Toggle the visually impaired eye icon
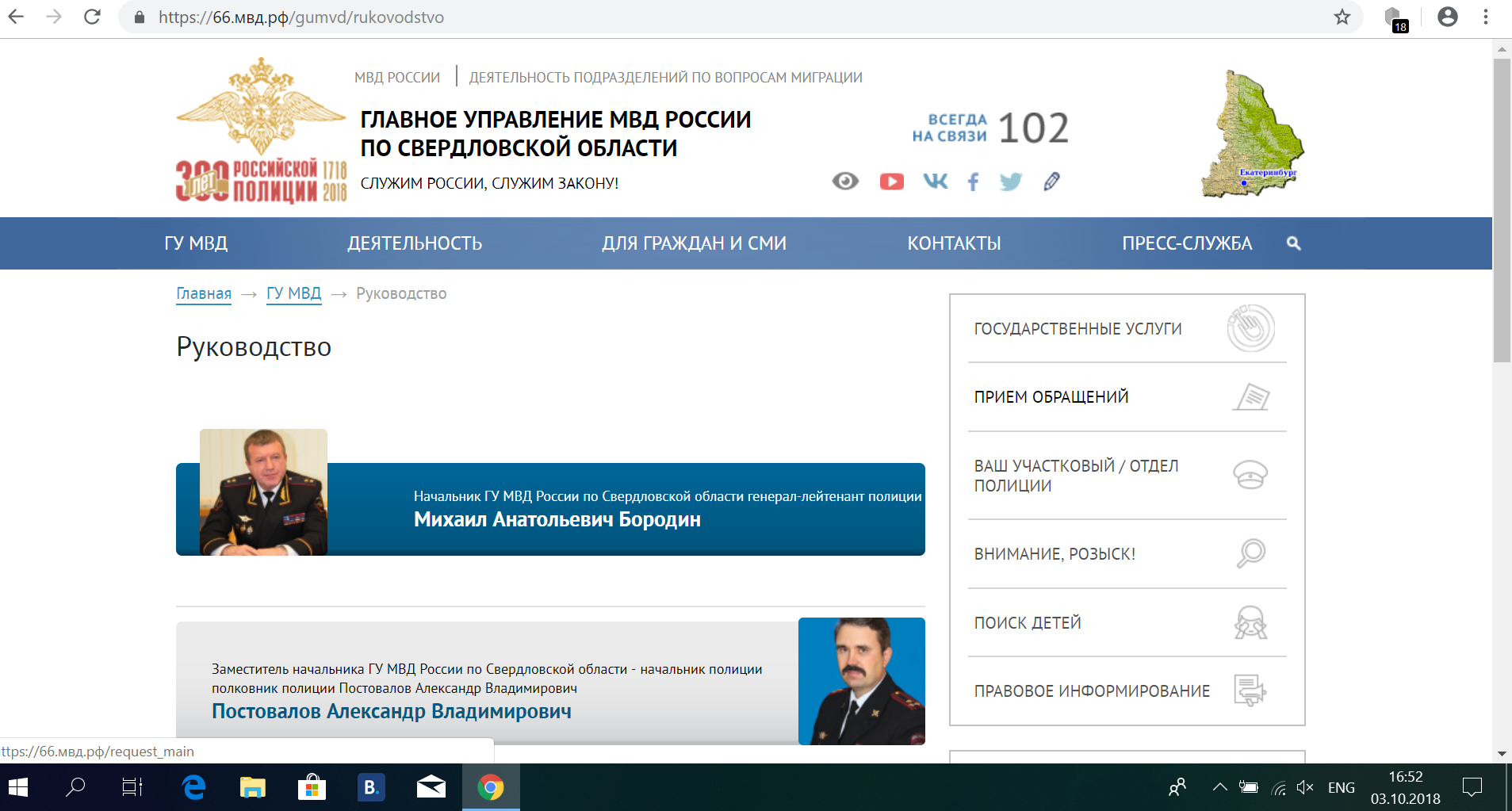This screenshot has width=1512, height=811. [x=845, y=182]
